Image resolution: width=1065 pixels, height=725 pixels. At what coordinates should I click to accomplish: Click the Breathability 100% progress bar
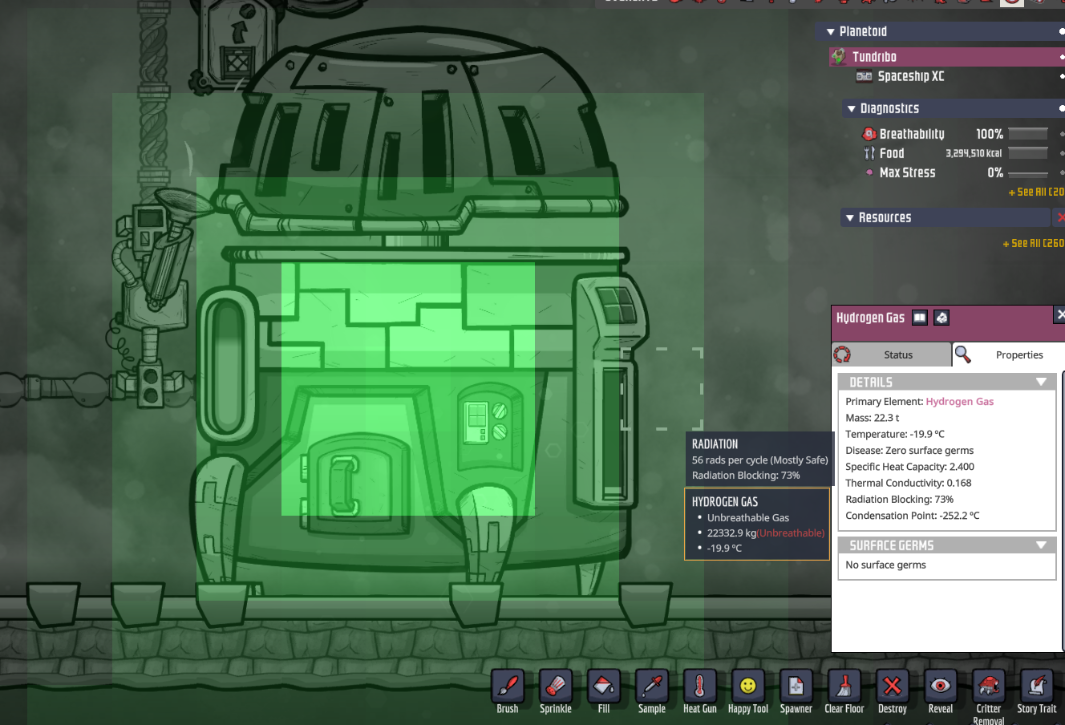tap(1028, 134)
